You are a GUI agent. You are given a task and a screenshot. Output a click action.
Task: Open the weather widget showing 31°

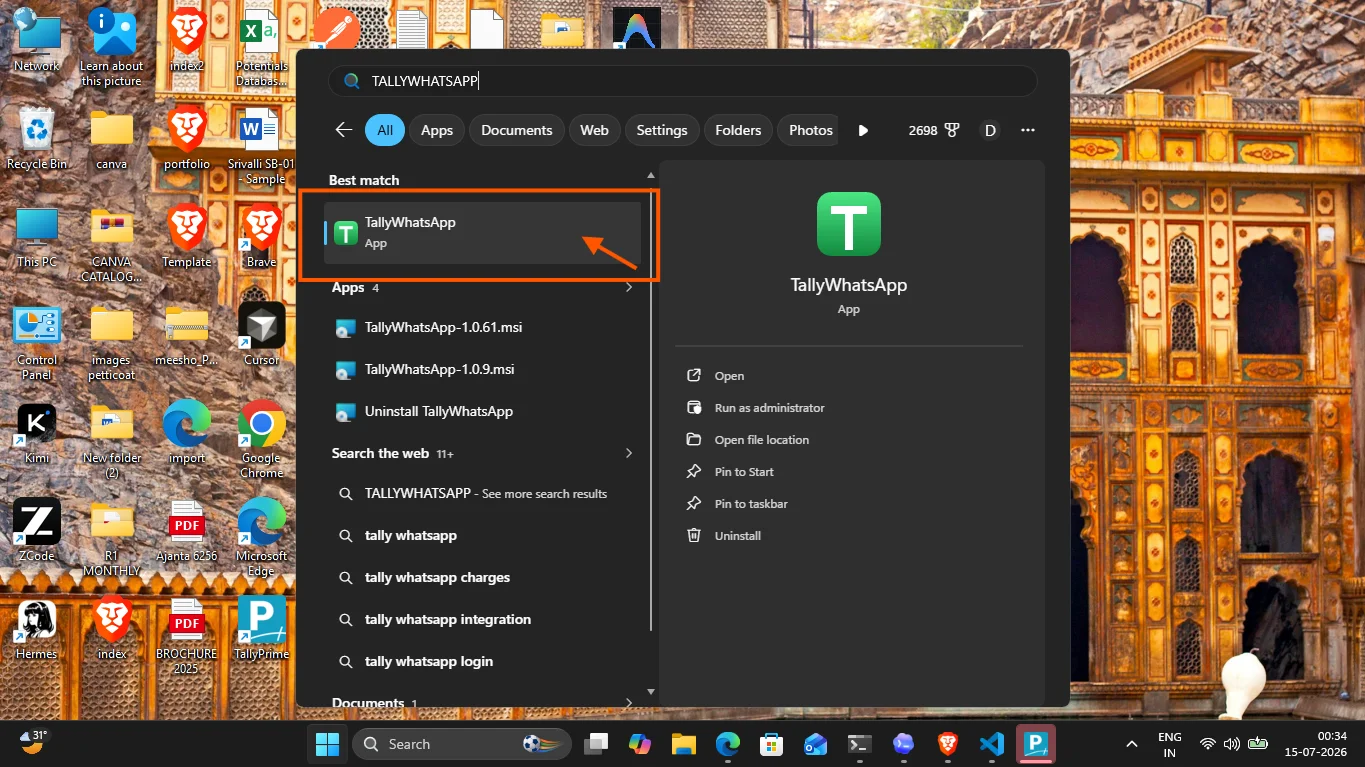pos(34,741)
